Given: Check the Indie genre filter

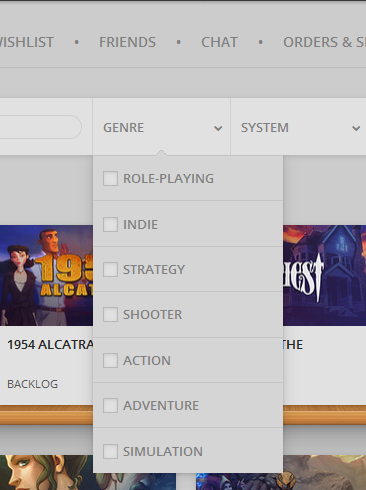Looking at the screenshot, I should [x=110, y=224].
